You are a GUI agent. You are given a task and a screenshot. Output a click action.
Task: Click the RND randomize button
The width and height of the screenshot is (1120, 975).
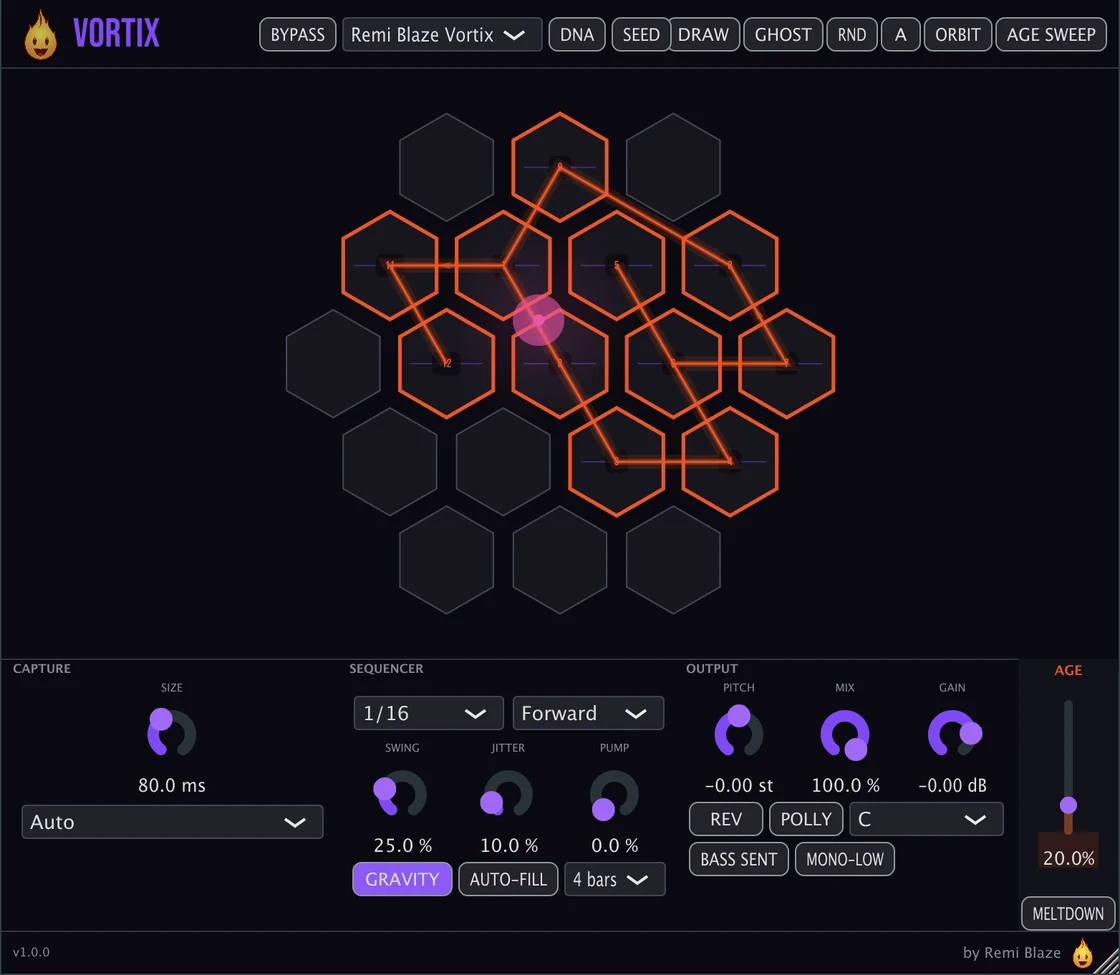[x=851, y=34]
